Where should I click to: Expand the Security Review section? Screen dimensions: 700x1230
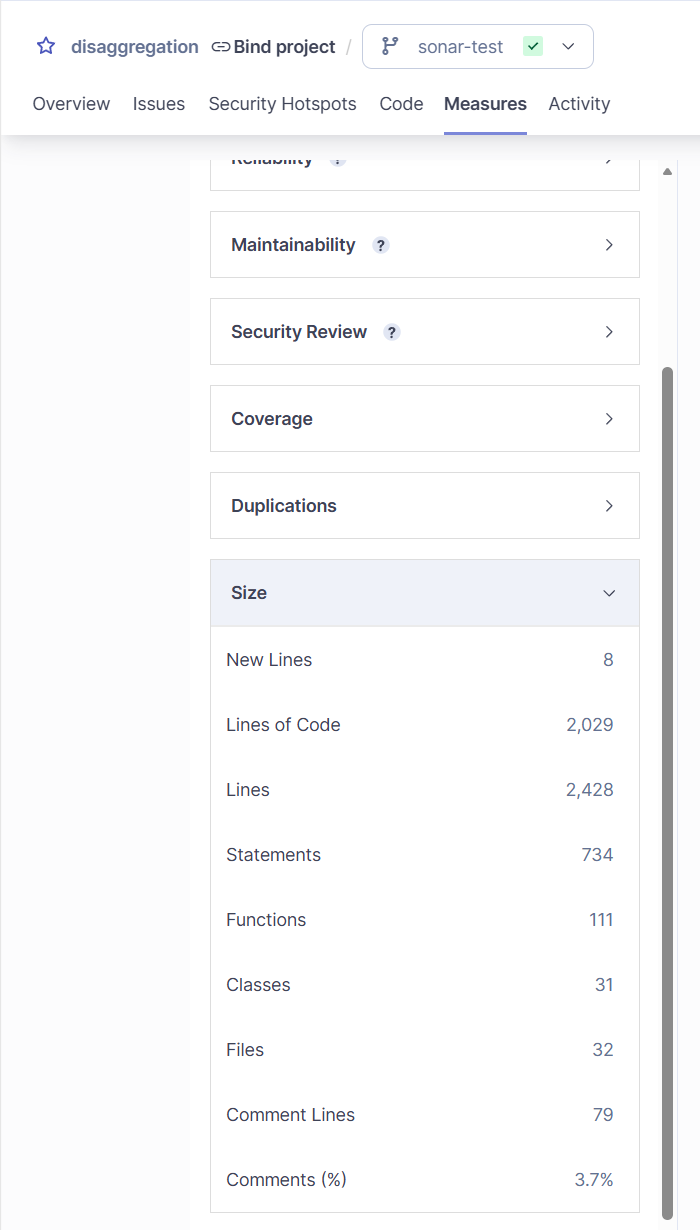(x=424, y=332)
